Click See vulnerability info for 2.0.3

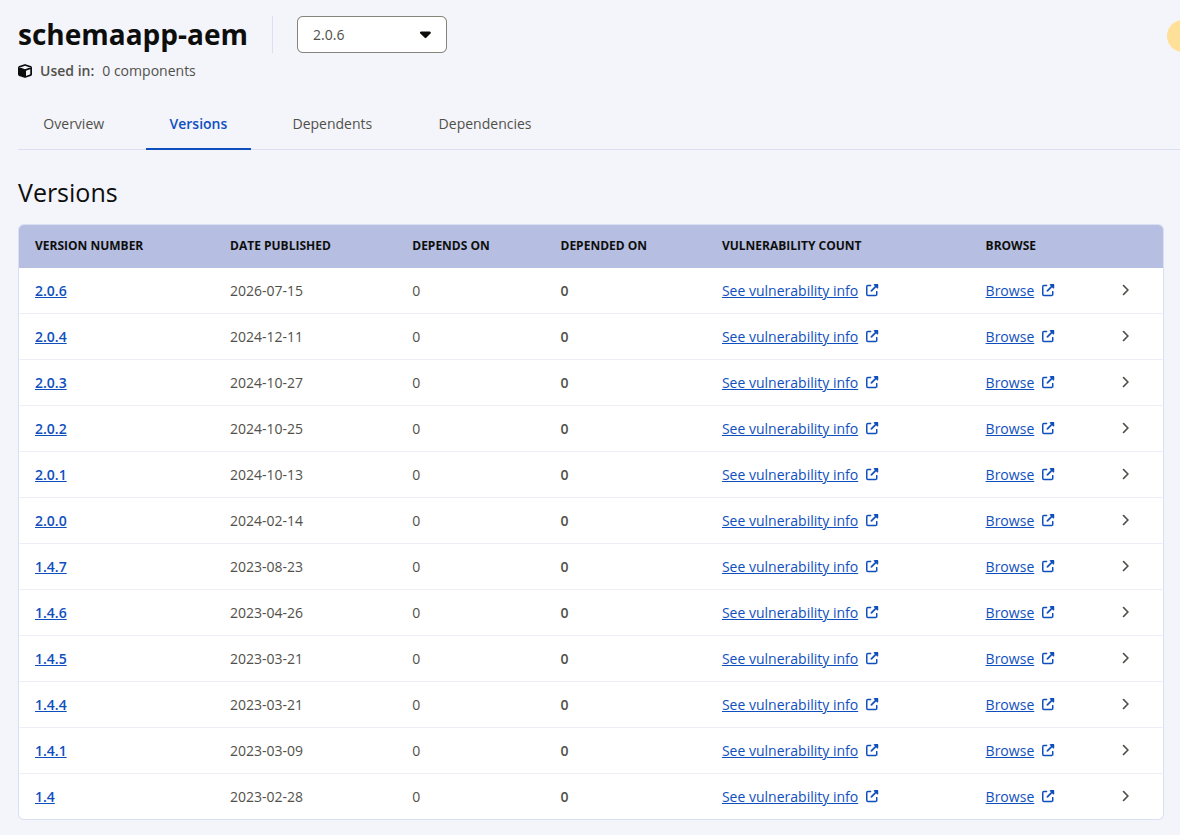[x=789, y=383]
